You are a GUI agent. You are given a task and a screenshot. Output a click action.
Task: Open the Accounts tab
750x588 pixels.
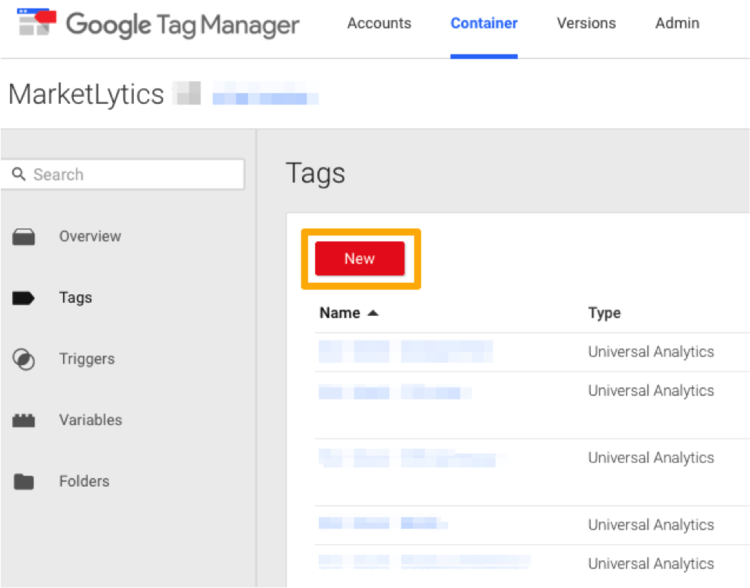pos(379,23)
